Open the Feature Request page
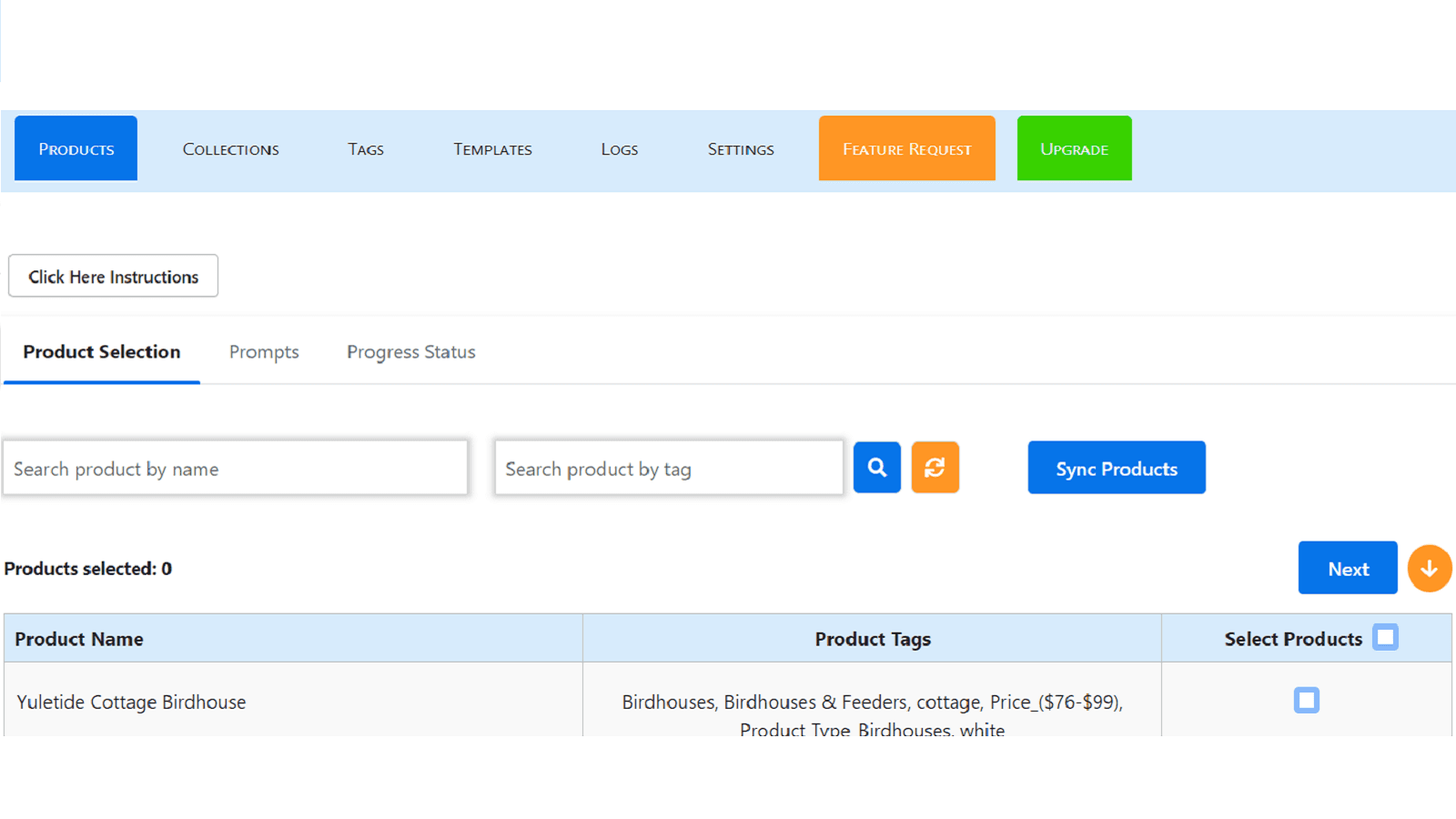 (906, 148)
